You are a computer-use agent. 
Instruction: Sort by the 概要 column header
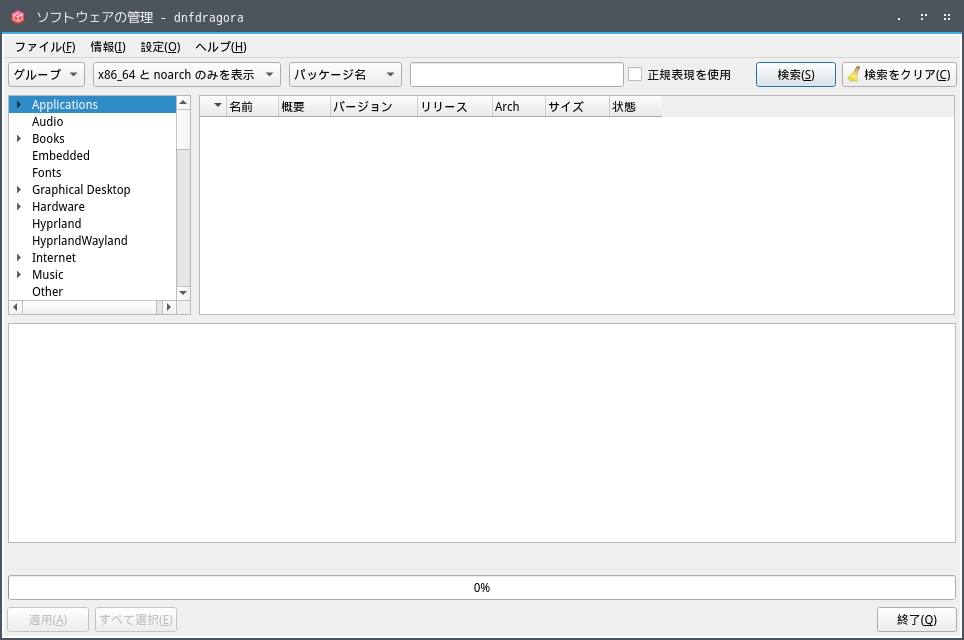(304, 106)
